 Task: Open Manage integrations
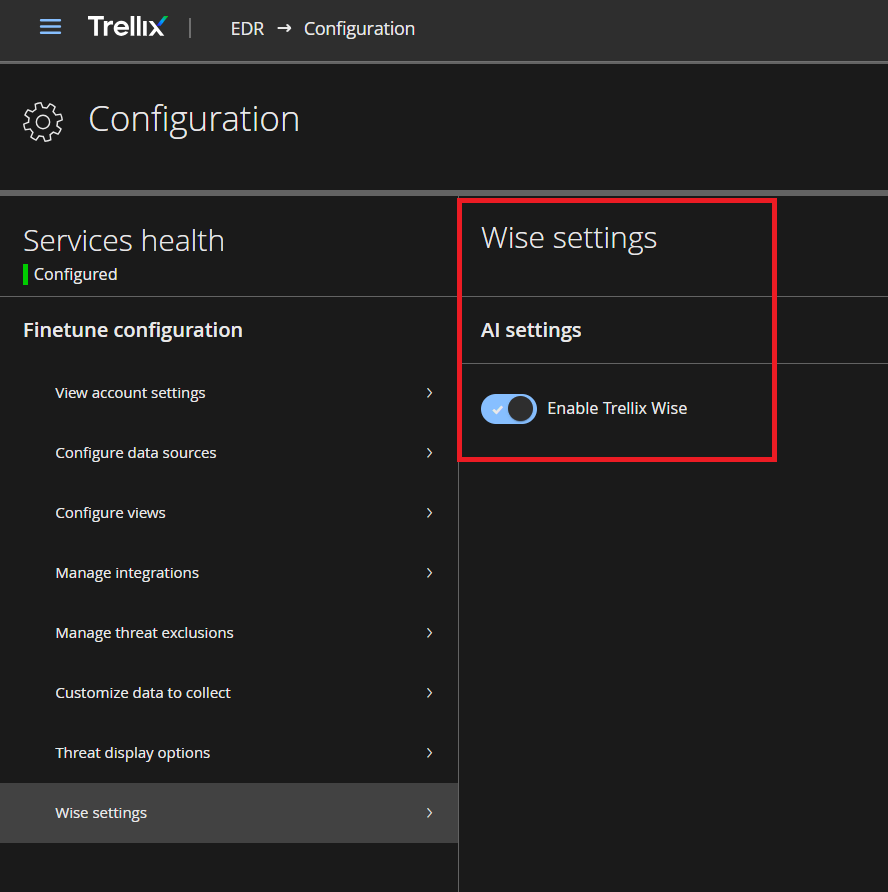(229, 573)
